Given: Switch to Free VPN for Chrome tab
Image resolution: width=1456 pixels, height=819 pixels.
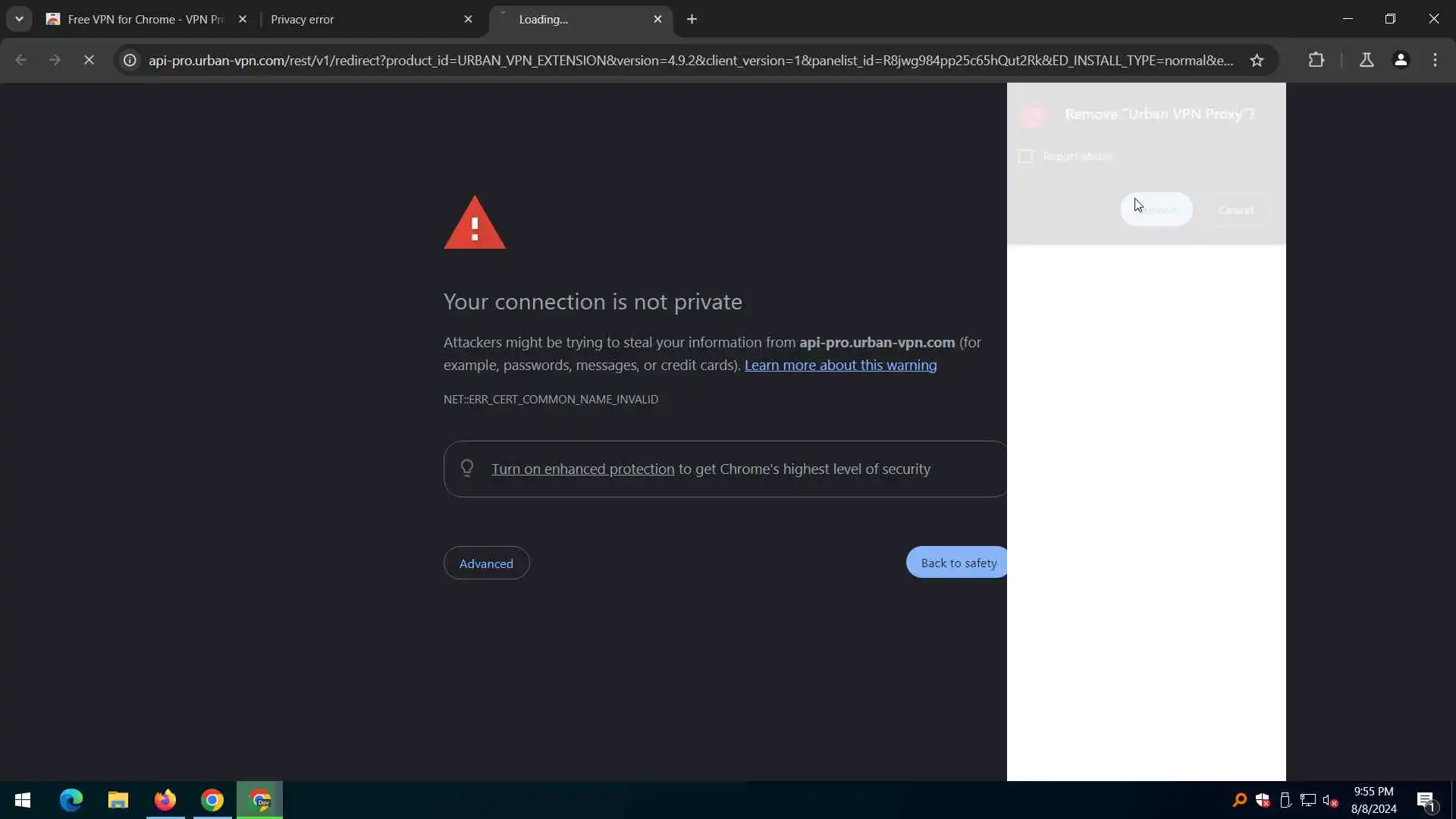Looking at the screenshot, I should 144,19.
